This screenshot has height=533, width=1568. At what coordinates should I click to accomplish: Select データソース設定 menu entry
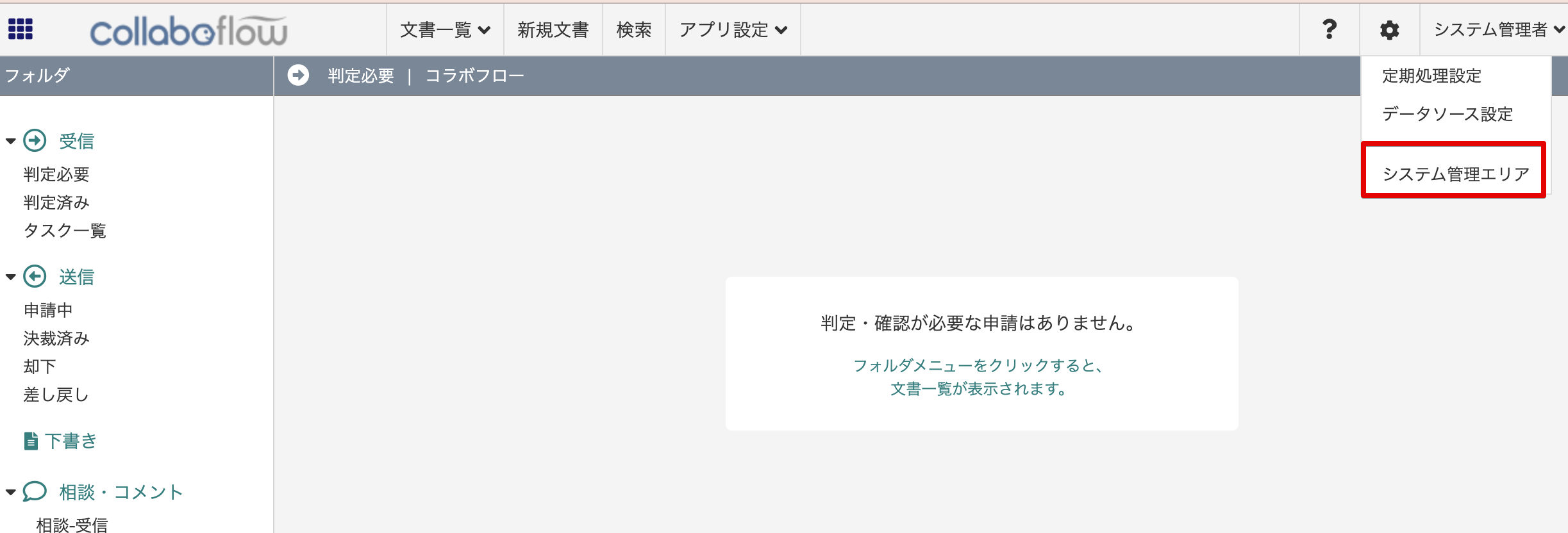[1447, 114]
